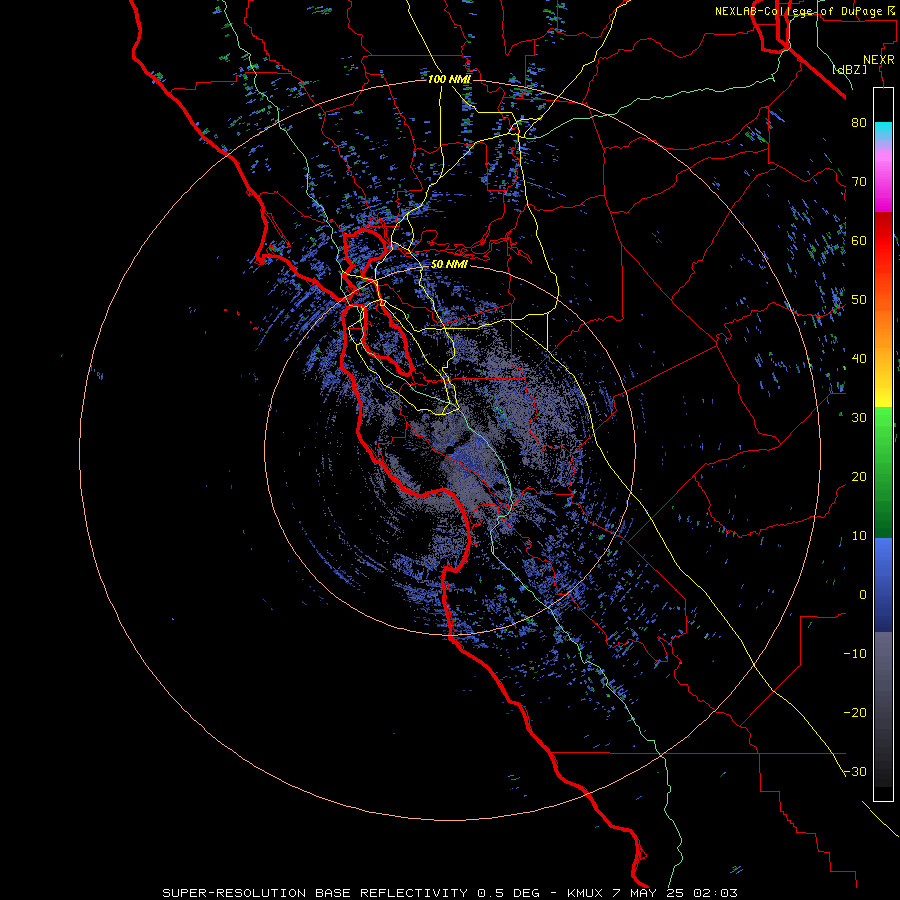Click the 0.5 DEG elevation text
The height and width of the screenshot is (900, 900).
(x=509, y=893)
